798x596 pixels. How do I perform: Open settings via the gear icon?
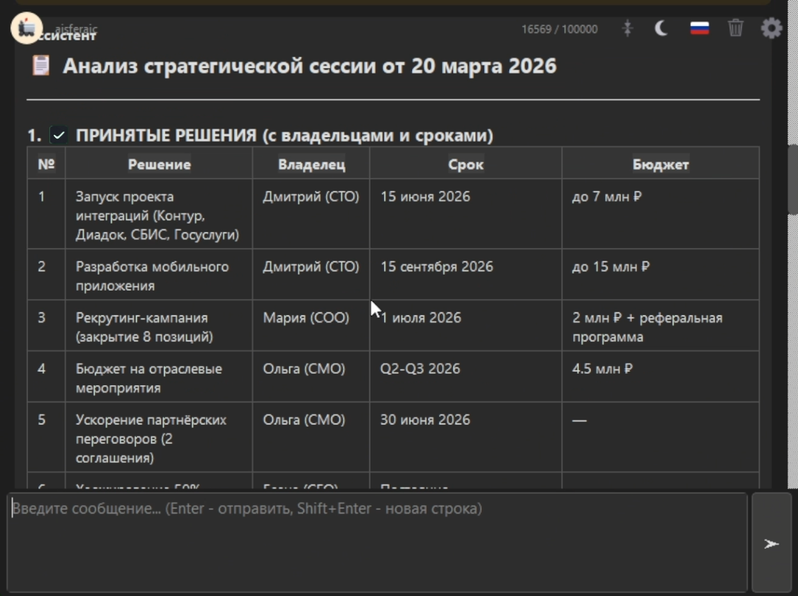click(771, 28)
